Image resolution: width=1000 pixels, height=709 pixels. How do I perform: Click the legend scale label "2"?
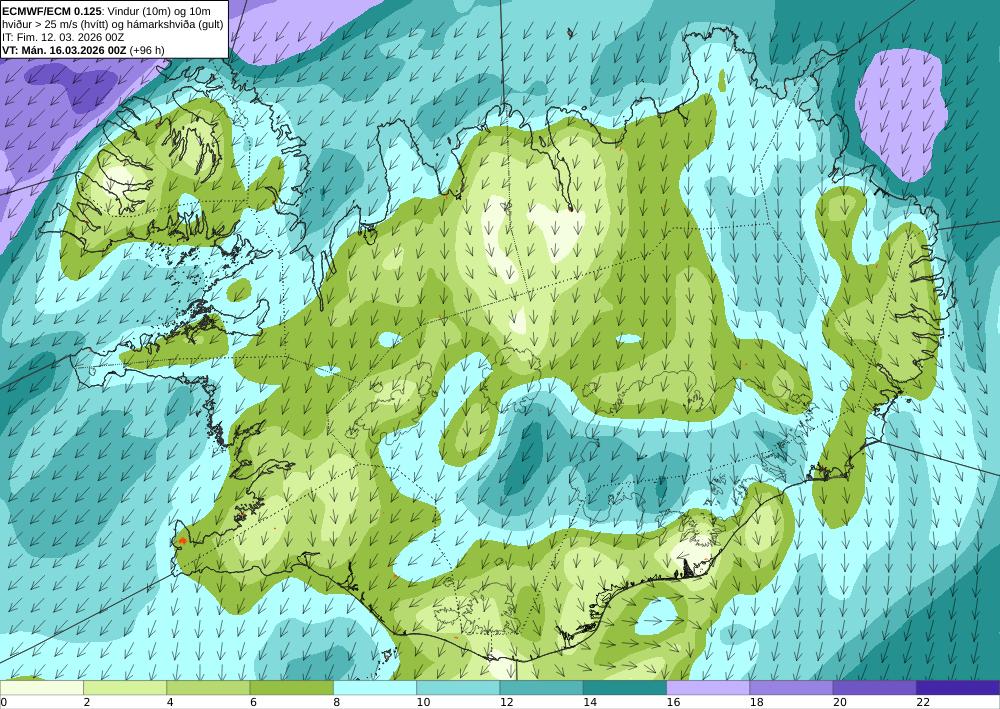87,702
